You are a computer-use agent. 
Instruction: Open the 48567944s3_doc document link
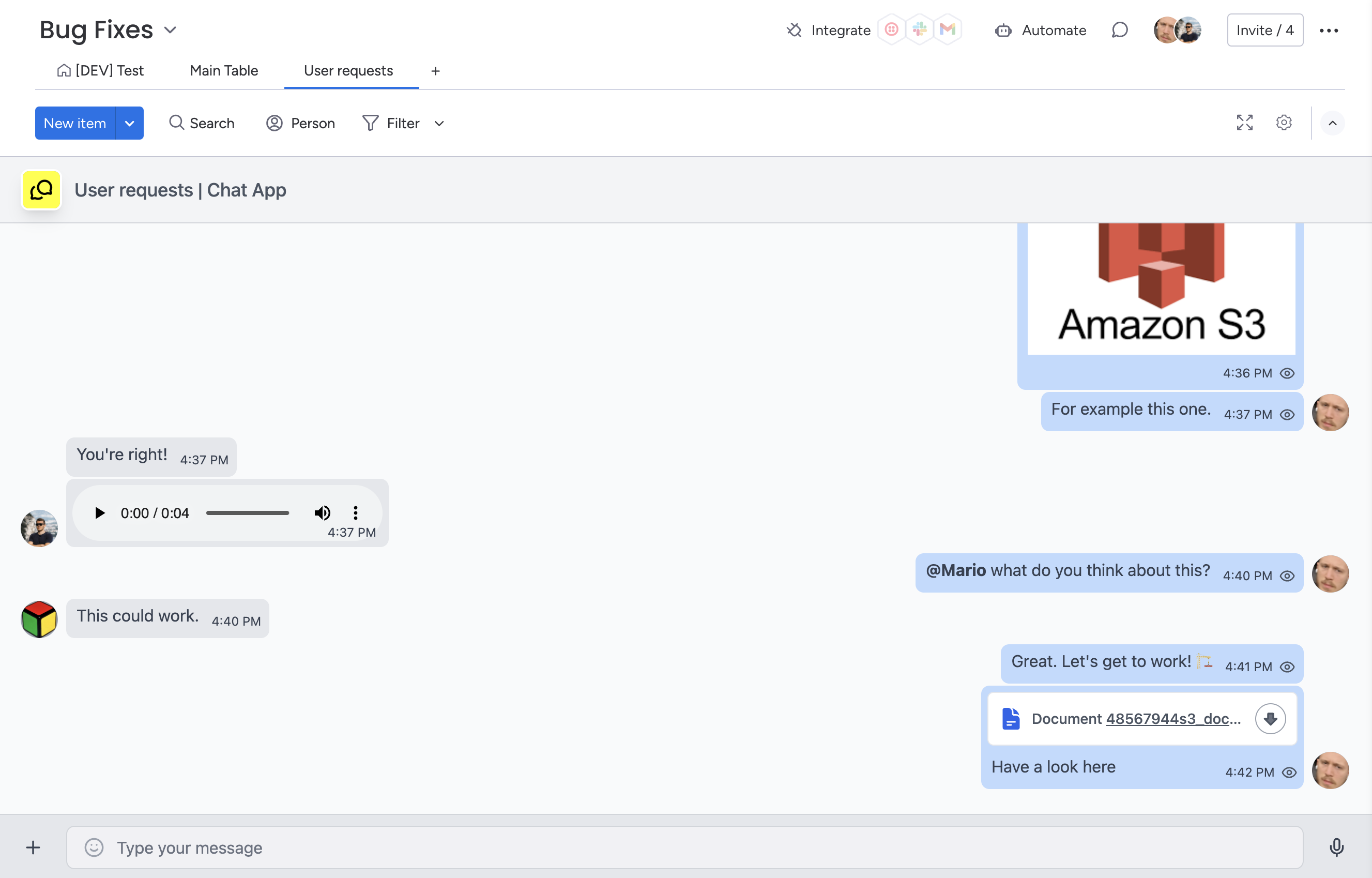tap(1173, 719)
